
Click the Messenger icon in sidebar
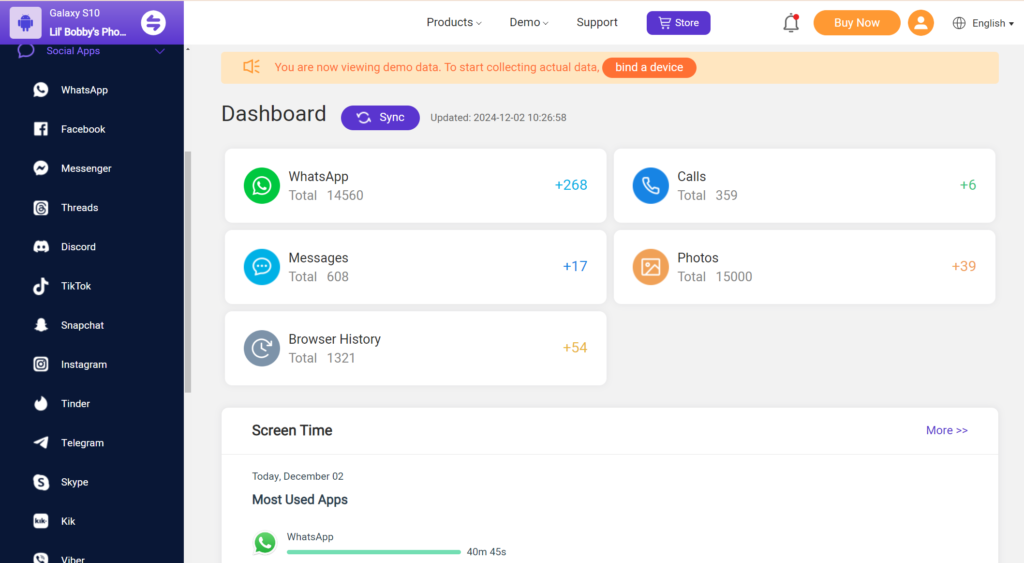[40, 168]
